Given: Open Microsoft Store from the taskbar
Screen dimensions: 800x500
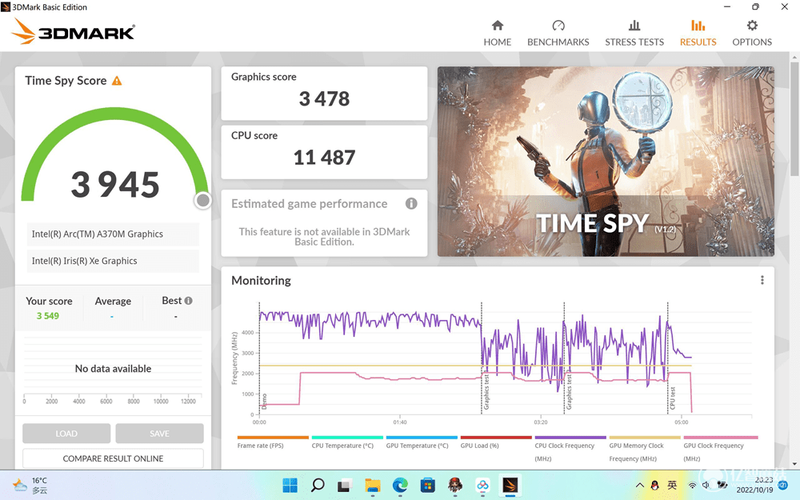Looking at the screenshot, I should click(x=428, y=485).
